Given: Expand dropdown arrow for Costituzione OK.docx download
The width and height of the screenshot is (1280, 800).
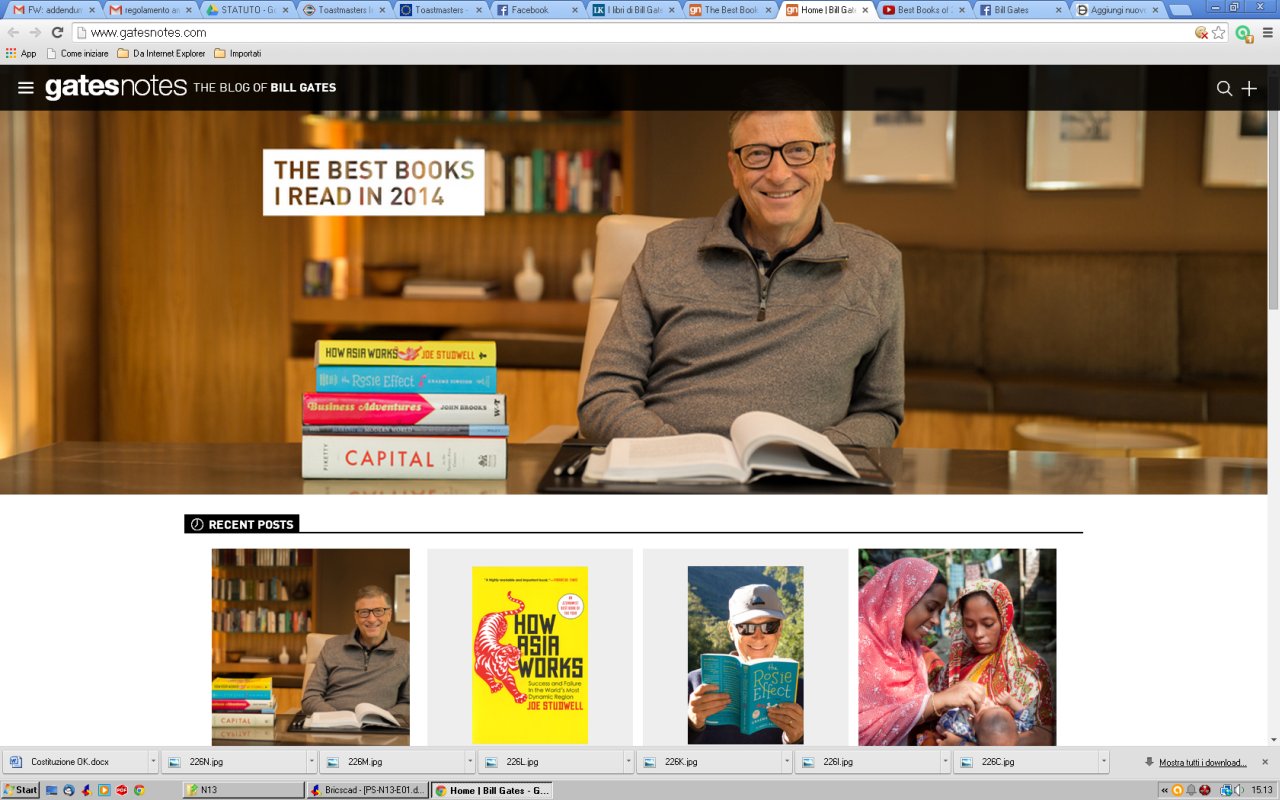Looking at the screenshot, I should pyautogui.click(x=153, y=762).
